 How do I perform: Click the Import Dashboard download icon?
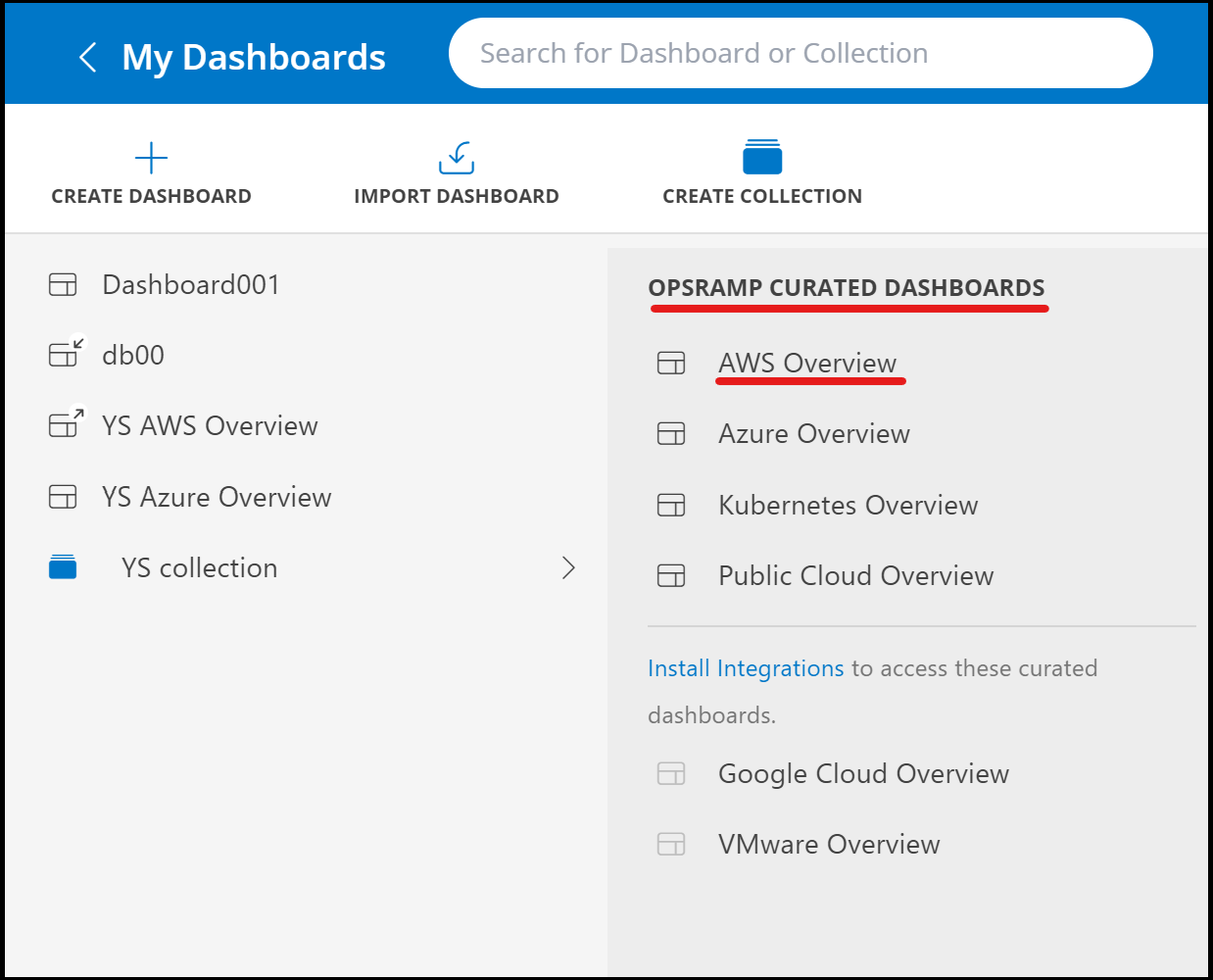pyautogui.click(x=457, y=157)
